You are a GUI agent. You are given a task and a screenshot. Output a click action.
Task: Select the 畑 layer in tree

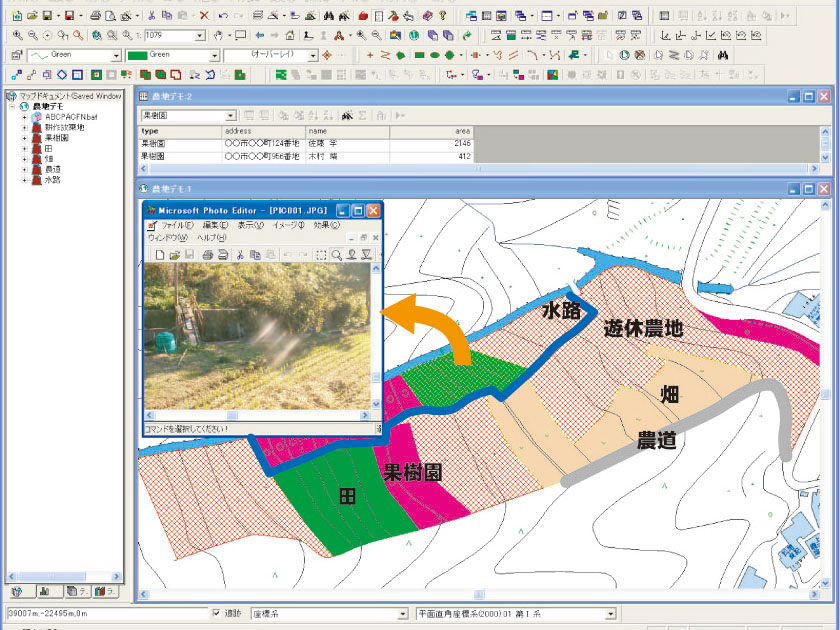49,159
